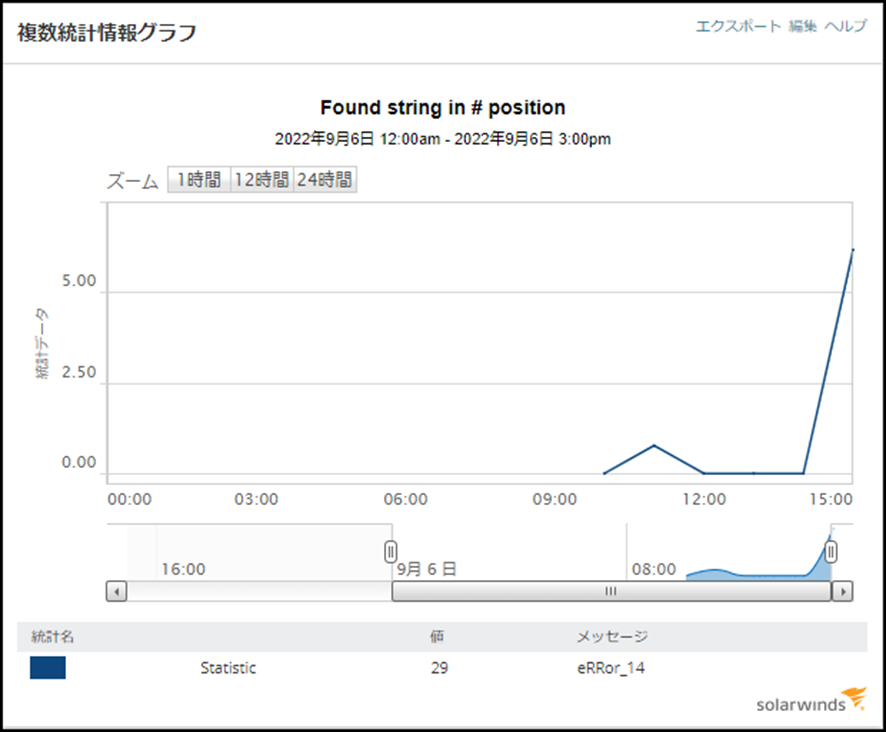Click the navigator scrollbar thumb grip

point(611,591)
